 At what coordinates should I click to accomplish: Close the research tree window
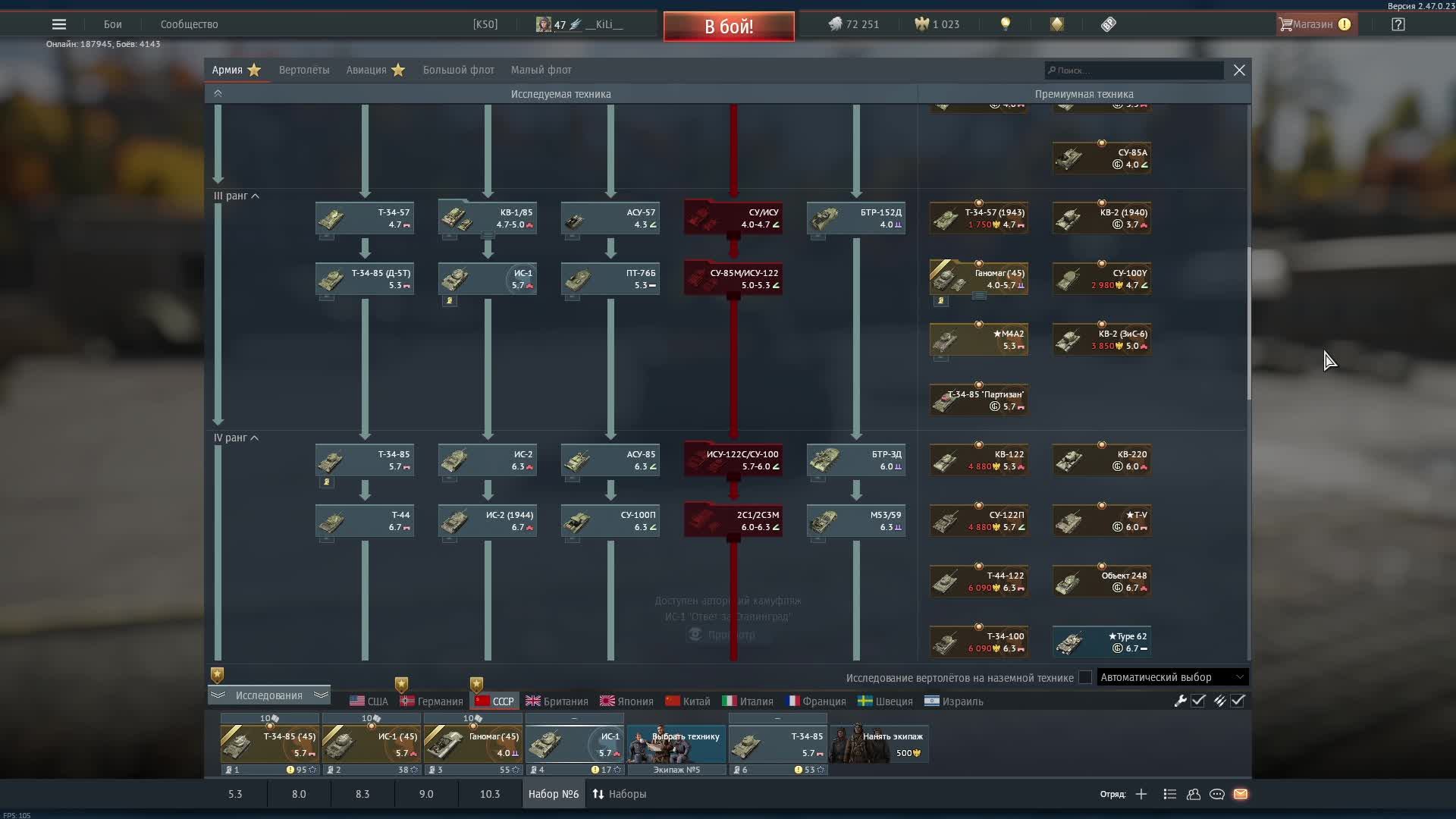1239,70
